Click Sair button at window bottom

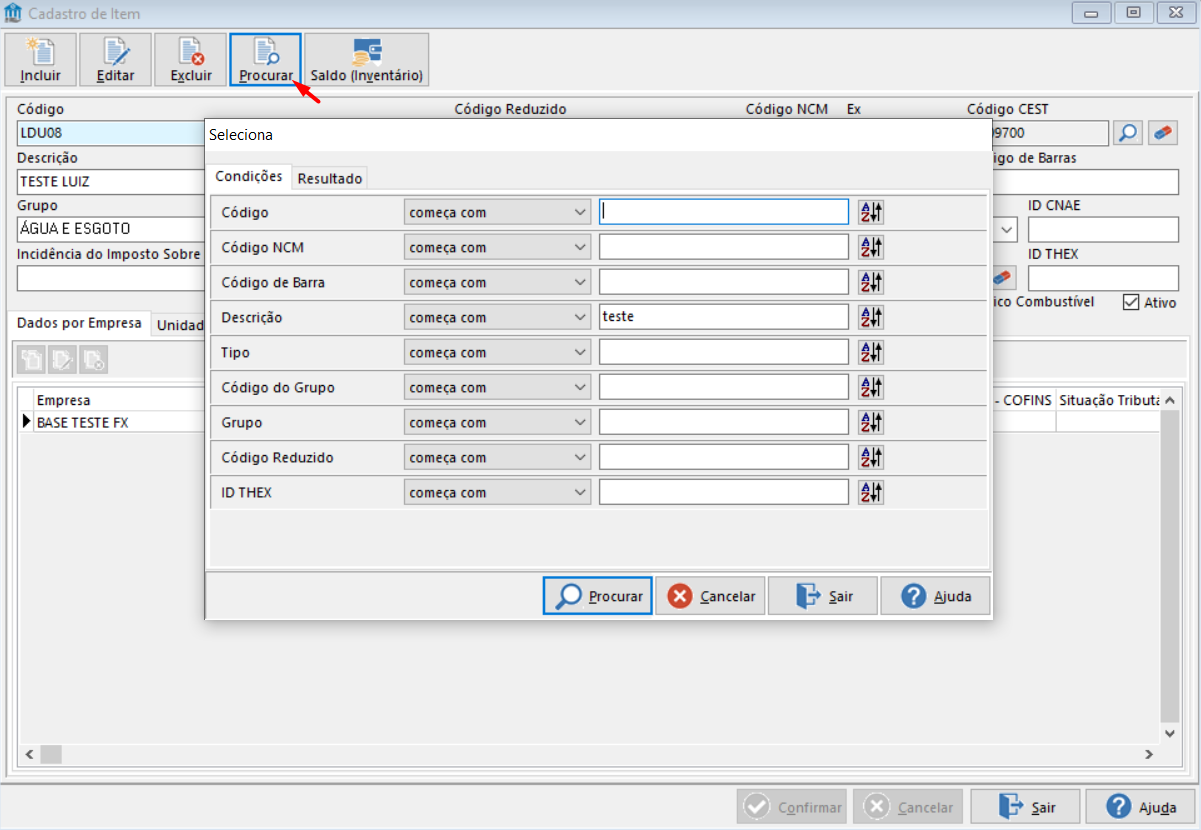1026,807
